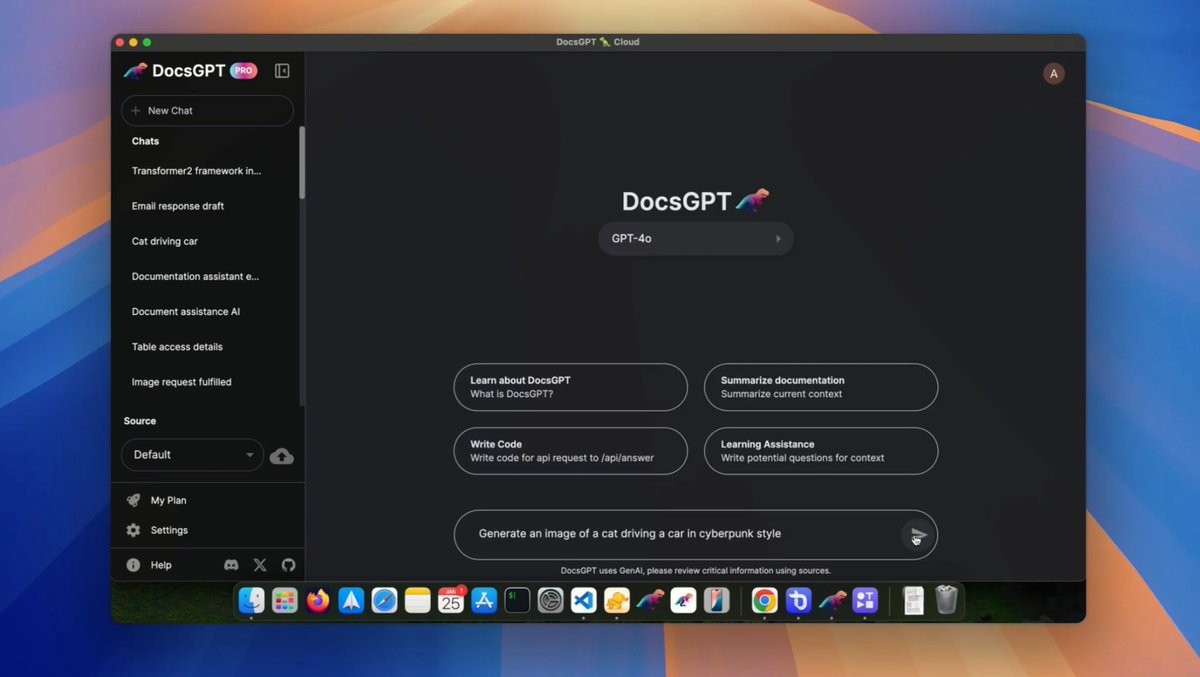Click the chats list scrollbar

tap(302, 162)
